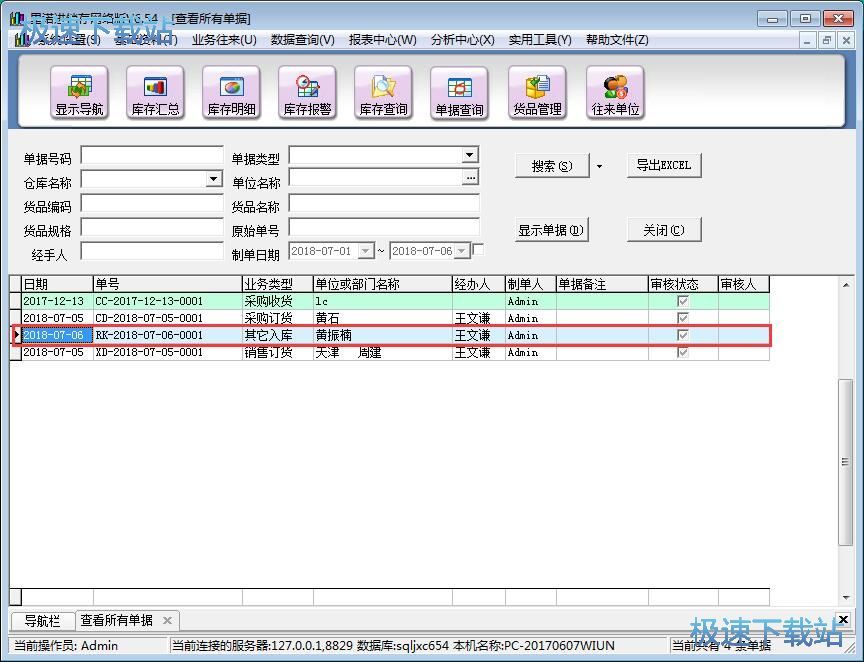Click the 显示单据(D) button
This screenshot has width=864, height=662.
click(x=551, y=230)
